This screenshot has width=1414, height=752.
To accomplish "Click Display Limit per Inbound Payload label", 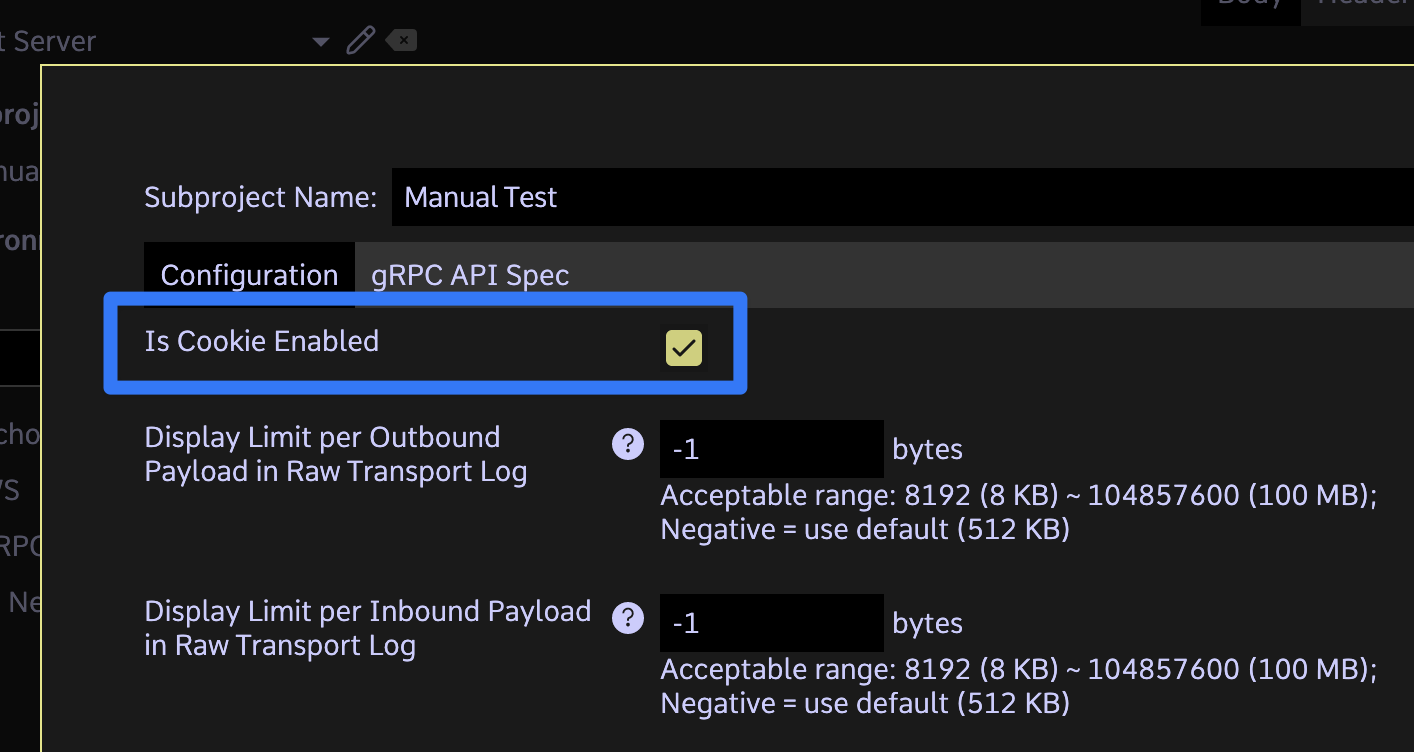I will (367, 628).
